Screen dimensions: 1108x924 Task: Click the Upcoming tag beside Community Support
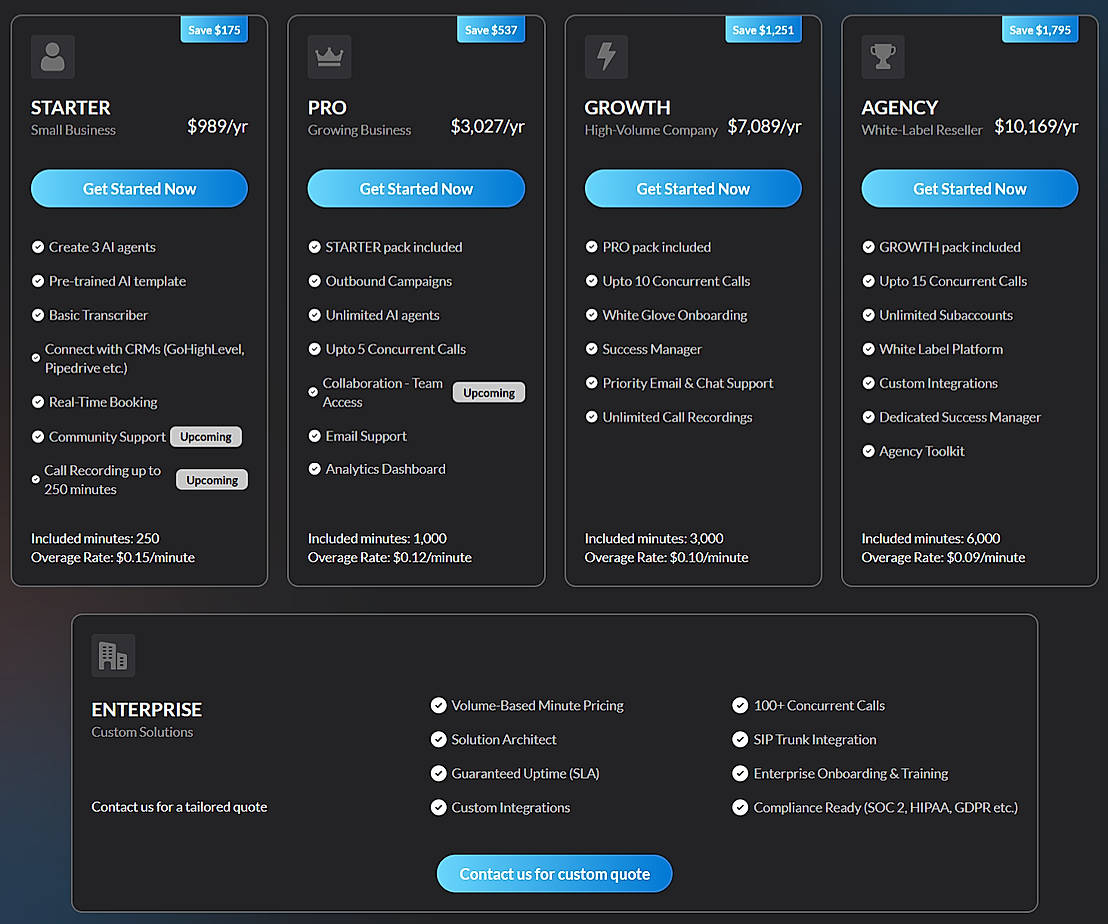tap(206, 437)
